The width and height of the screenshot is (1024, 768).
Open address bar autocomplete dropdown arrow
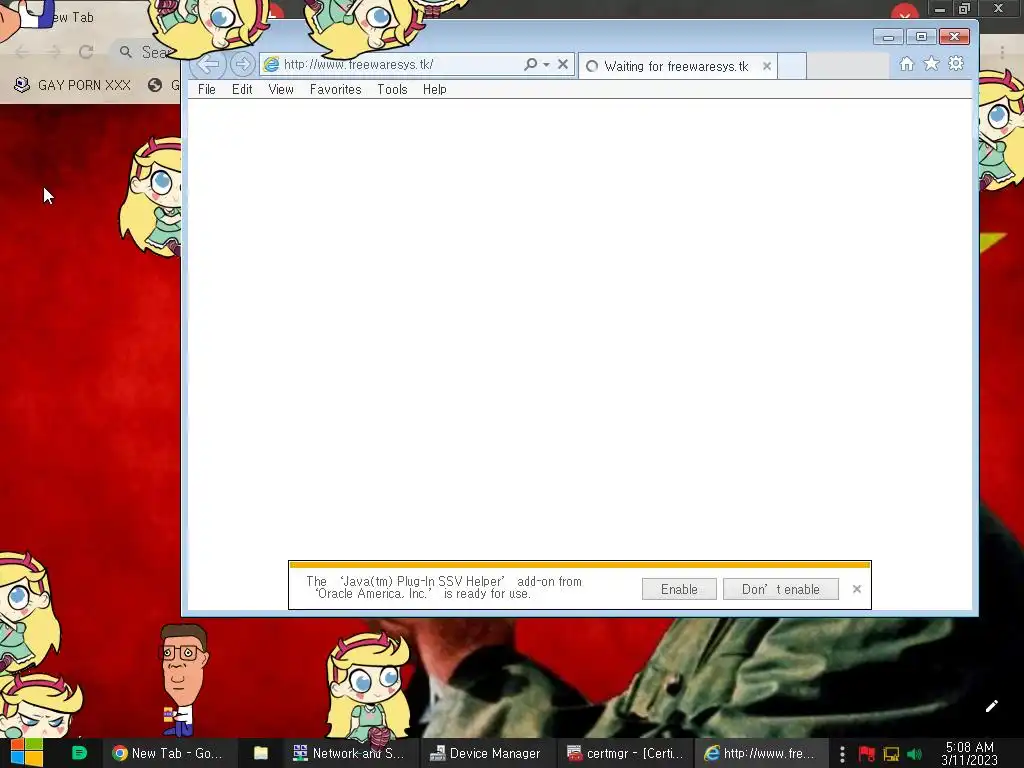(x=546, y=65)
